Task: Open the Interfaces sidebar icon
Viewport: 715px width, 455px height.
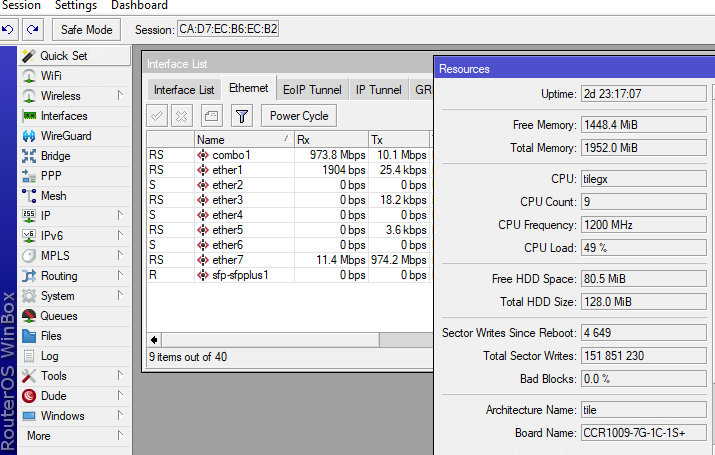Action: coord(29,116)
